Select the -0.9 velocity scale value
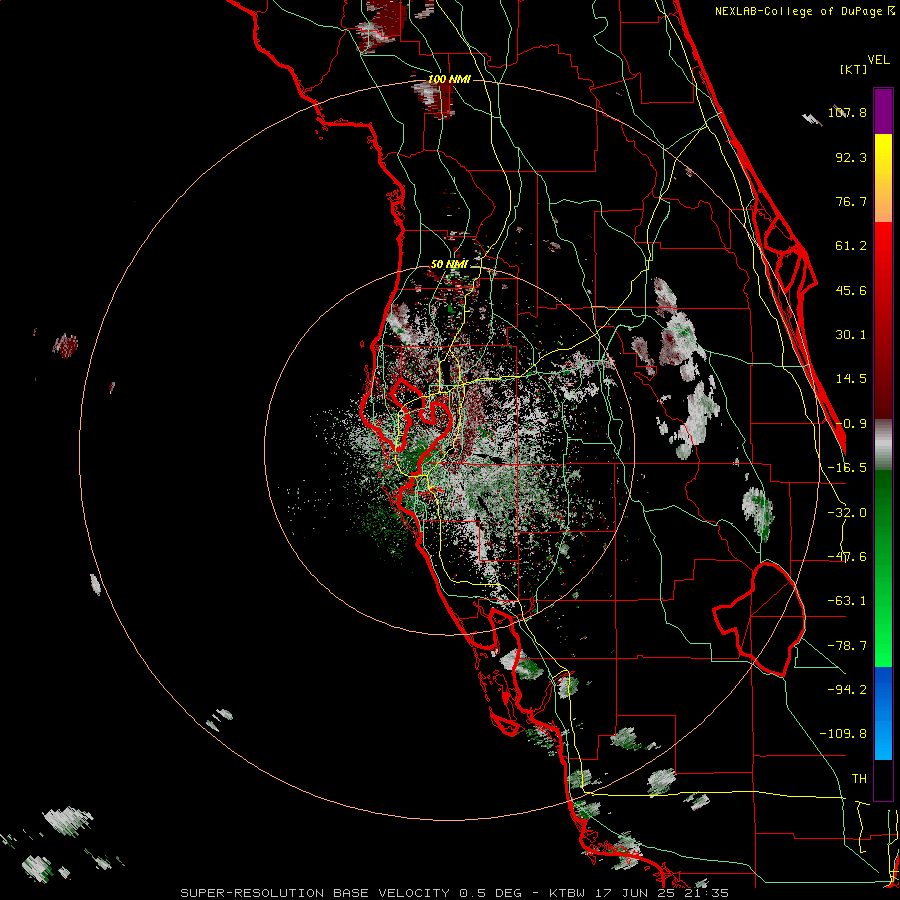This screenshot has height=900, width=900. point(851,424)
